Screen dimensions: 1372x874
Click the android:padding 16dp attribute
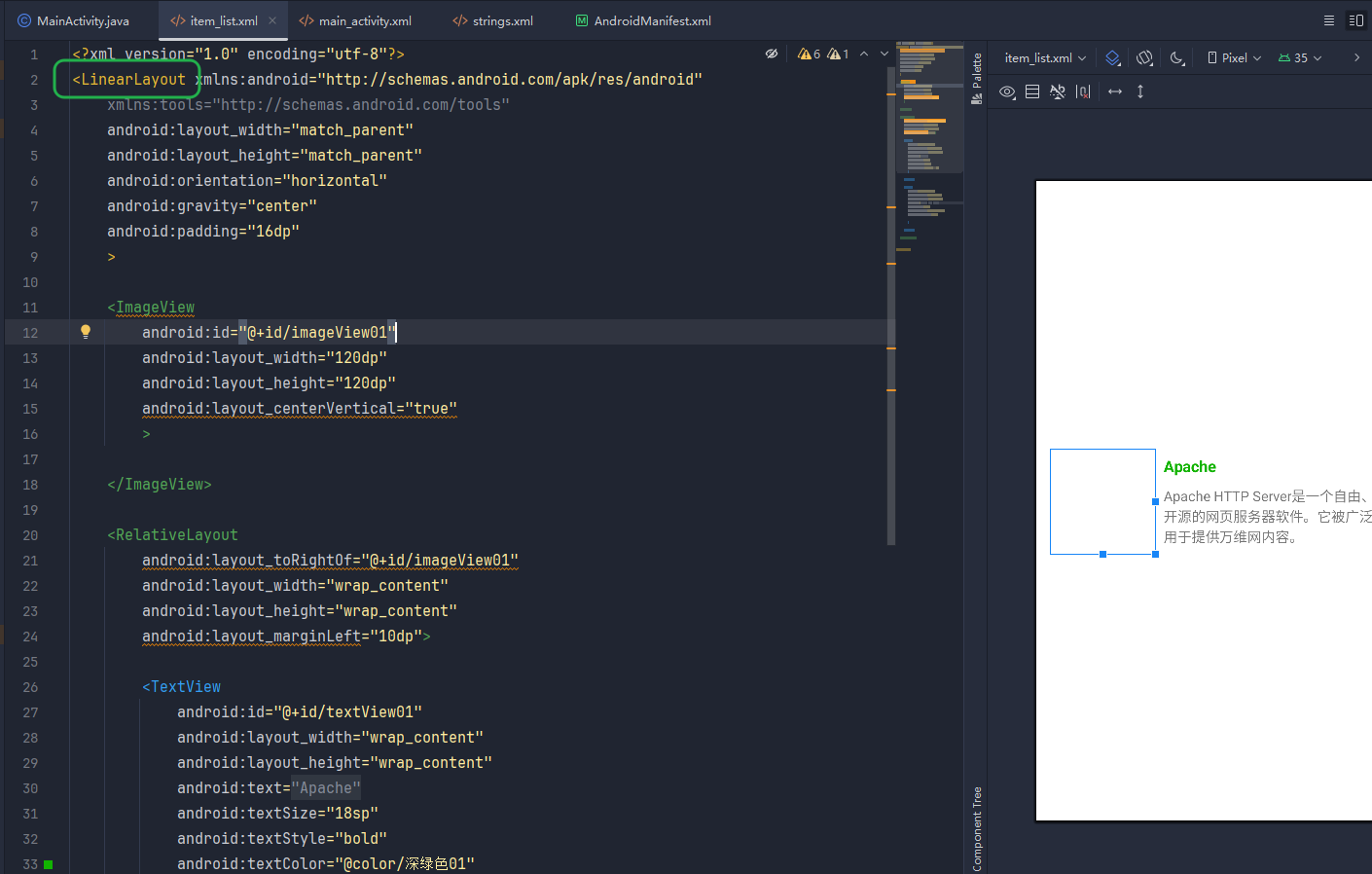pos(203,232)
